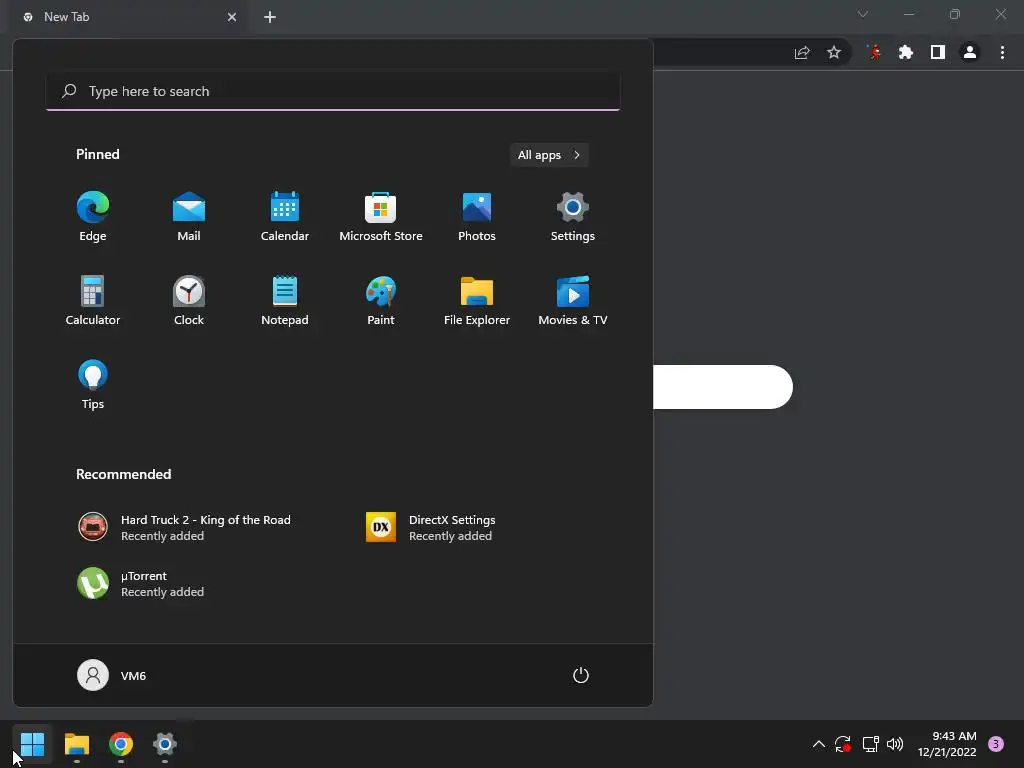Open the Chrome profile avatar
This screenshot has width=1024, height=768.
click(x=970, y=52)
